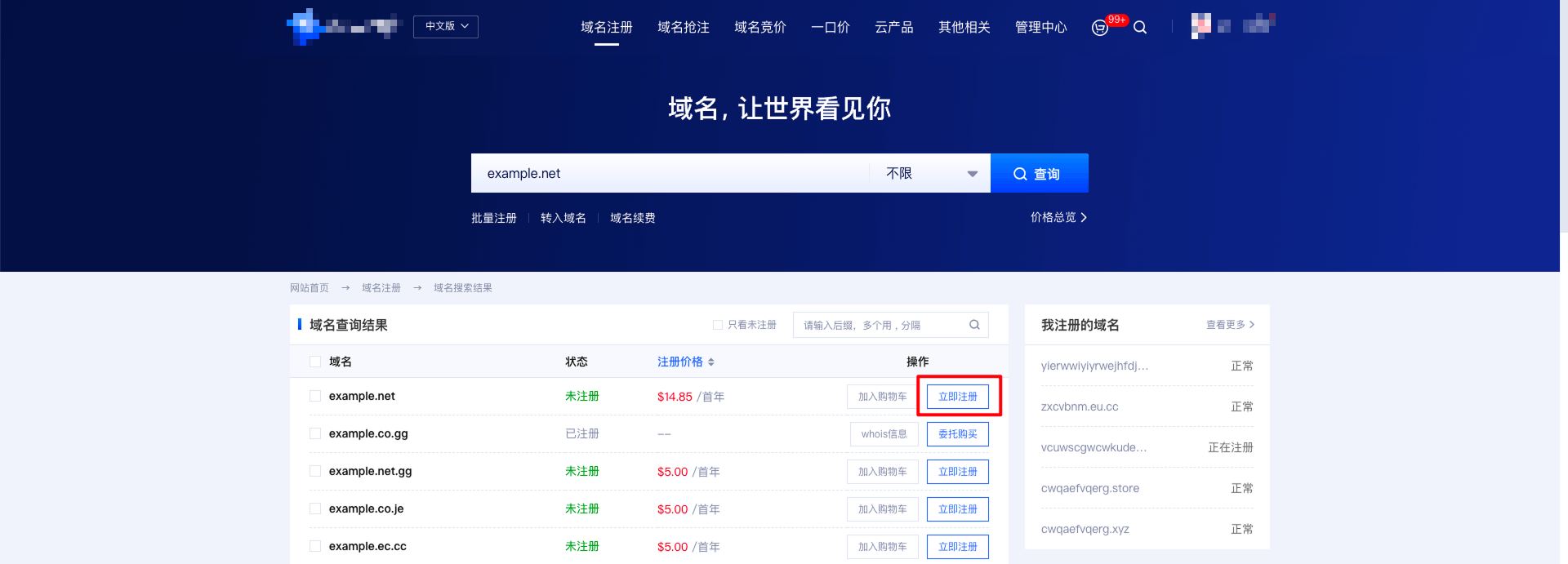Click the suffix filter search icon

click(974, 325)
